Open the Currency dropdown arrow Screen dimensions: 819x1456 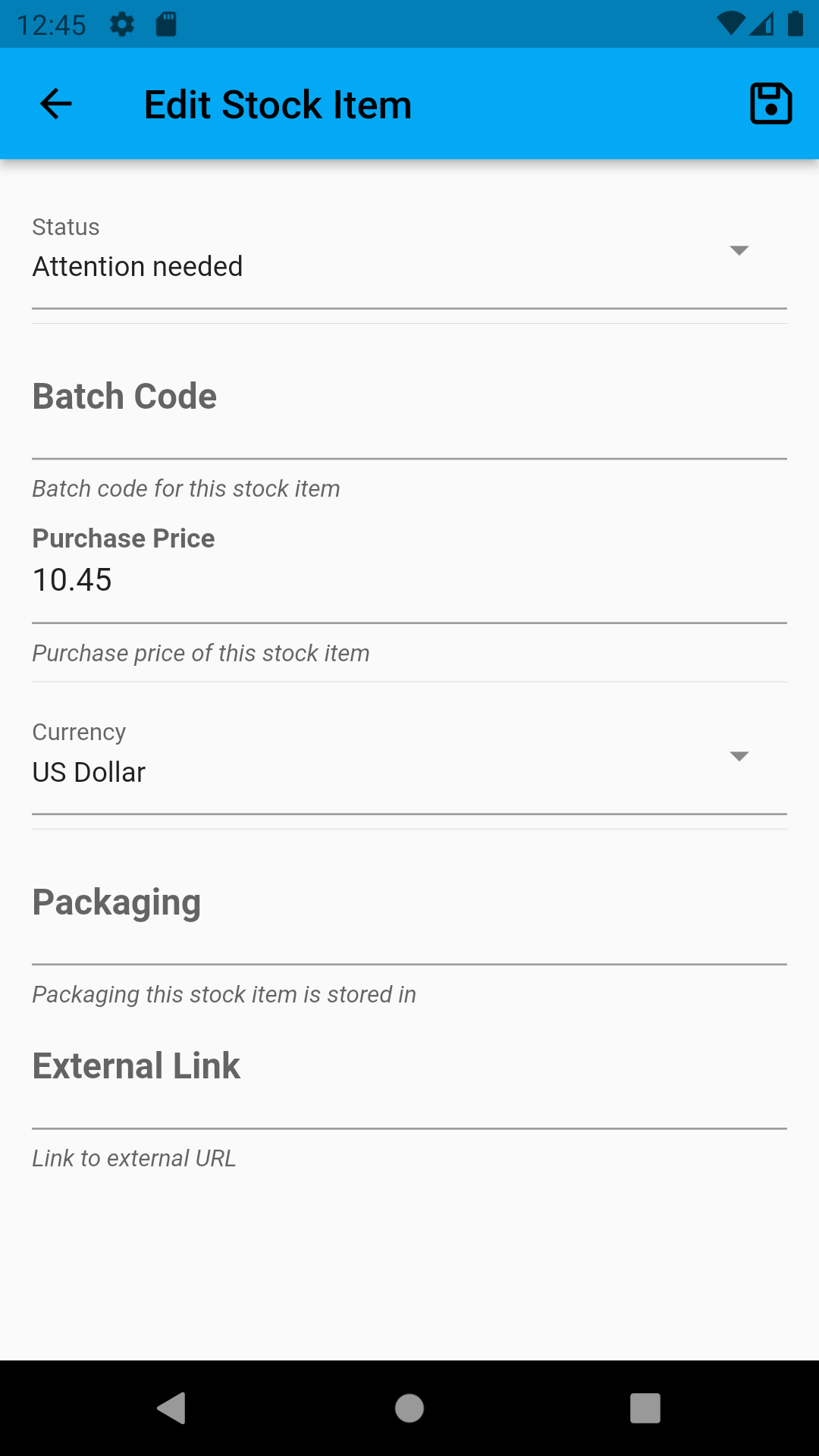(739, 756)
